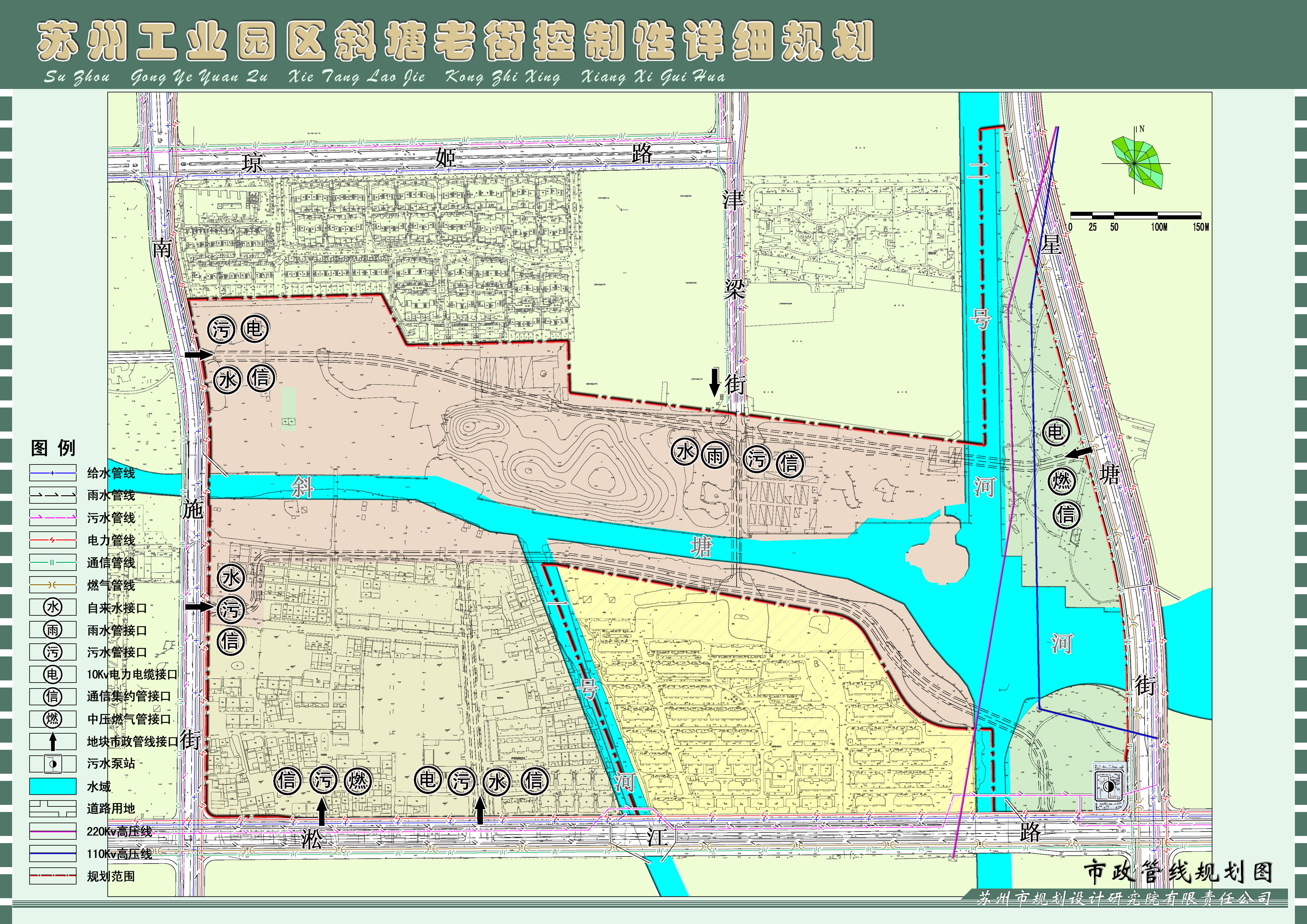
Task: Select the 污水泵站 symbol in the legend
Action: coord(52,763)
